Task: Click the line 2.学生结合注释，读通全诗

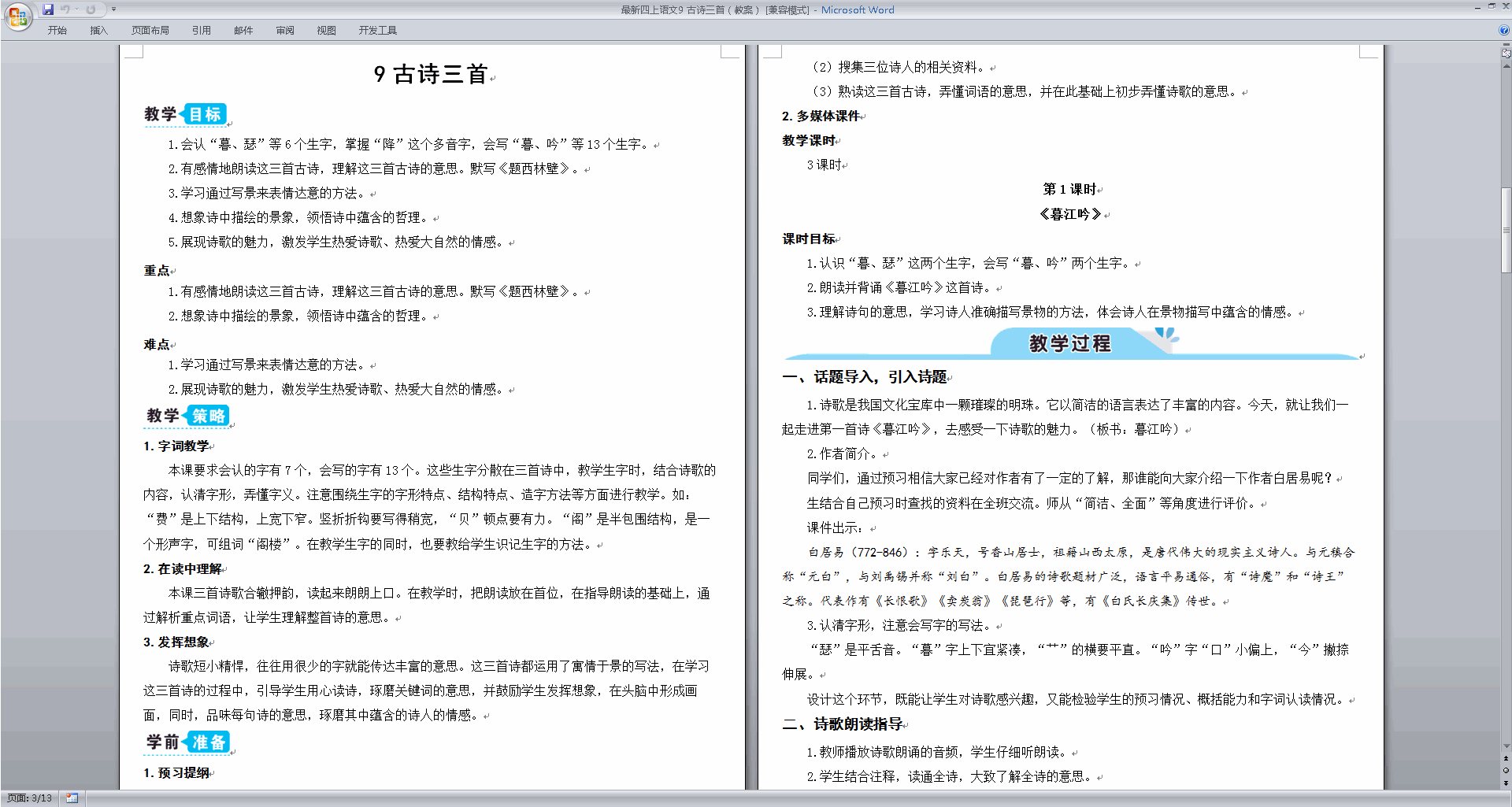Action: click(x=951, y=776)
